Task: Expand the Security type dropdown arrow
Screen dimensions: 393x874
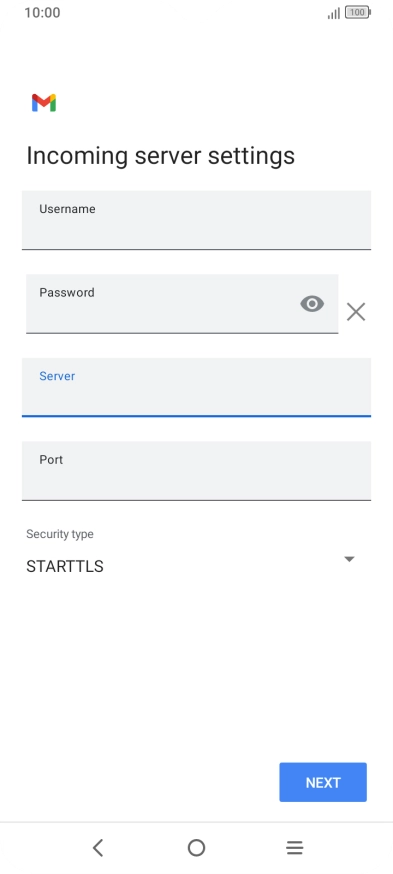Action: point(350,559)
